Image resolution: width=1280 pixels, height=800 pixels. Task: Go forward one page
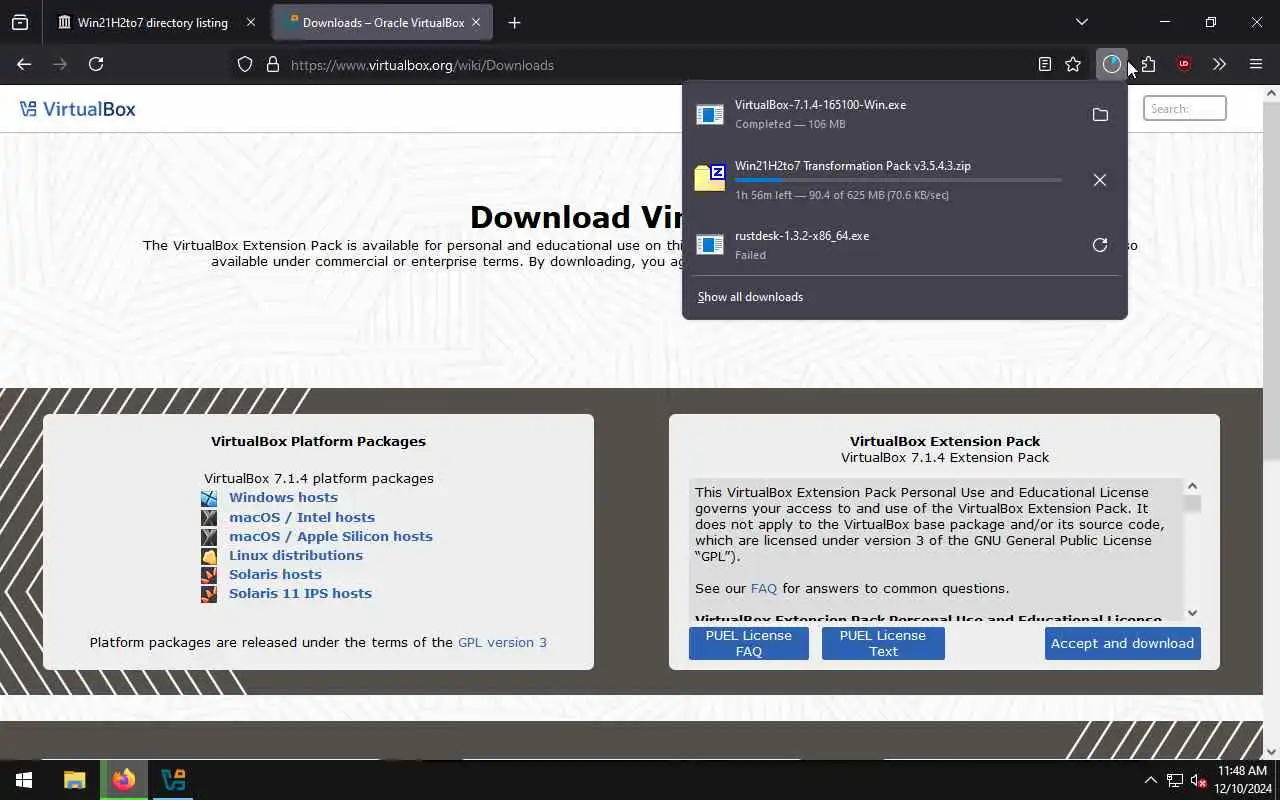point(60,65)
